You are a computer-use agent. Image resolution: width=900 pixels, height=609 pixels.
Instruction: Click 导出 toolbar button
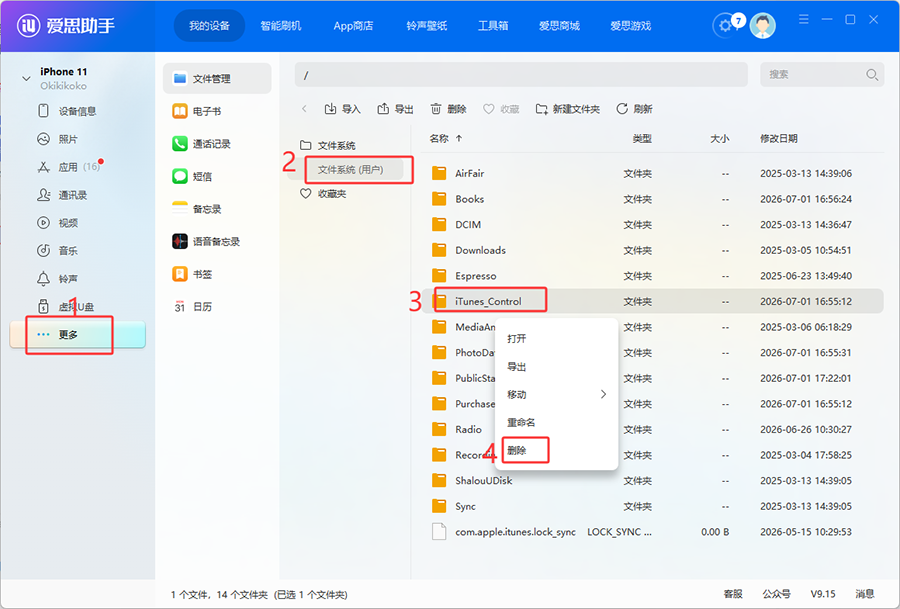point(395,109)
